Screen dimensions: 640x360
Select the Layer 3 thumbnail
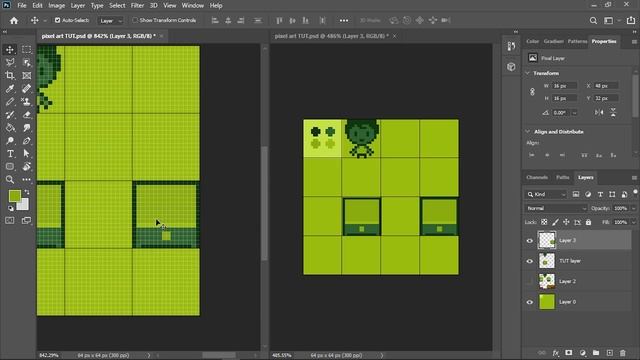(x=547, y=240)
